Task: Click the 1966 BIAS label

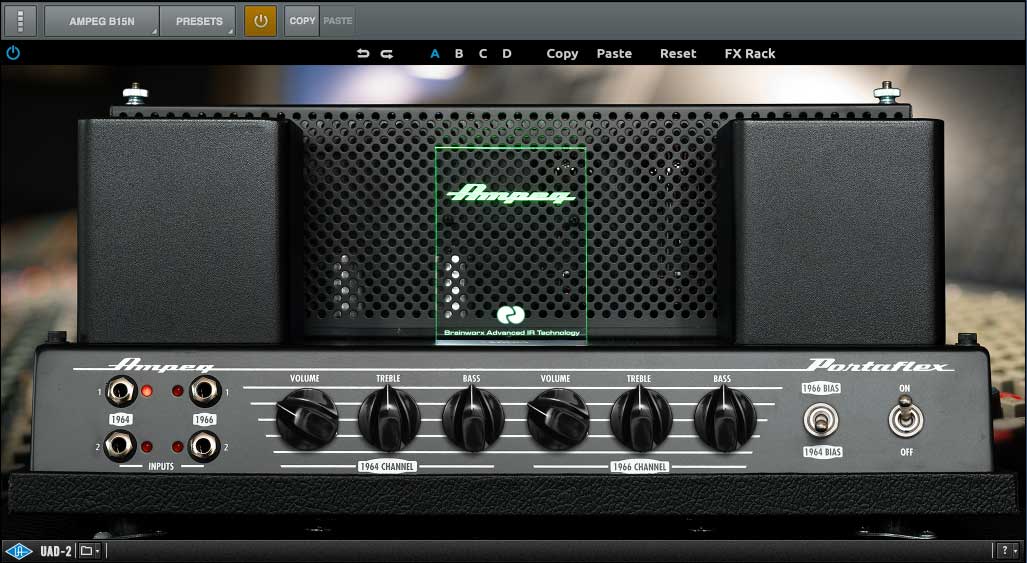Action: (821, 388)
